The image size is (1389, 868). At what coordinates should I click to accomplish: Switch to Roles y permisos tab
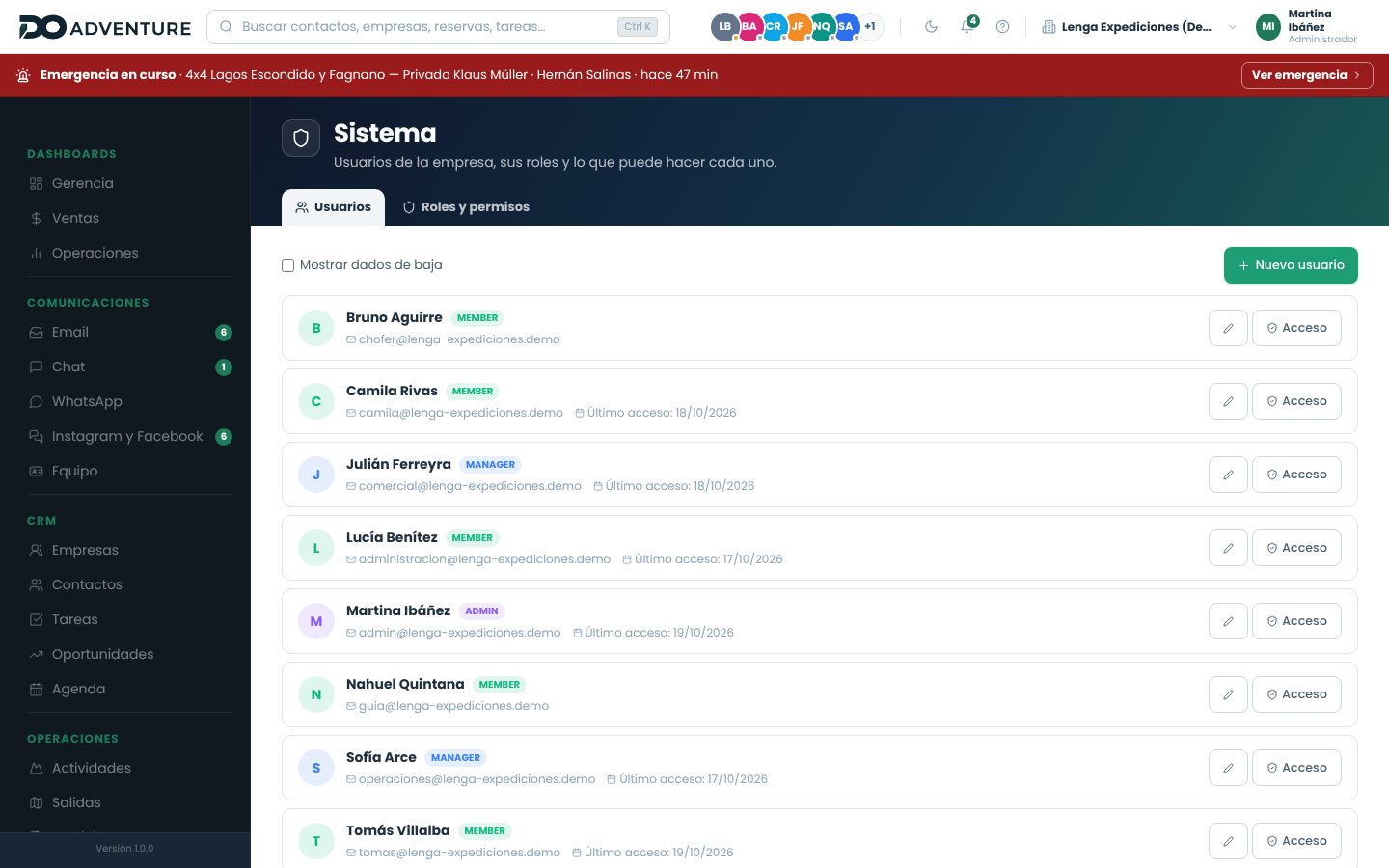point(466,207)
